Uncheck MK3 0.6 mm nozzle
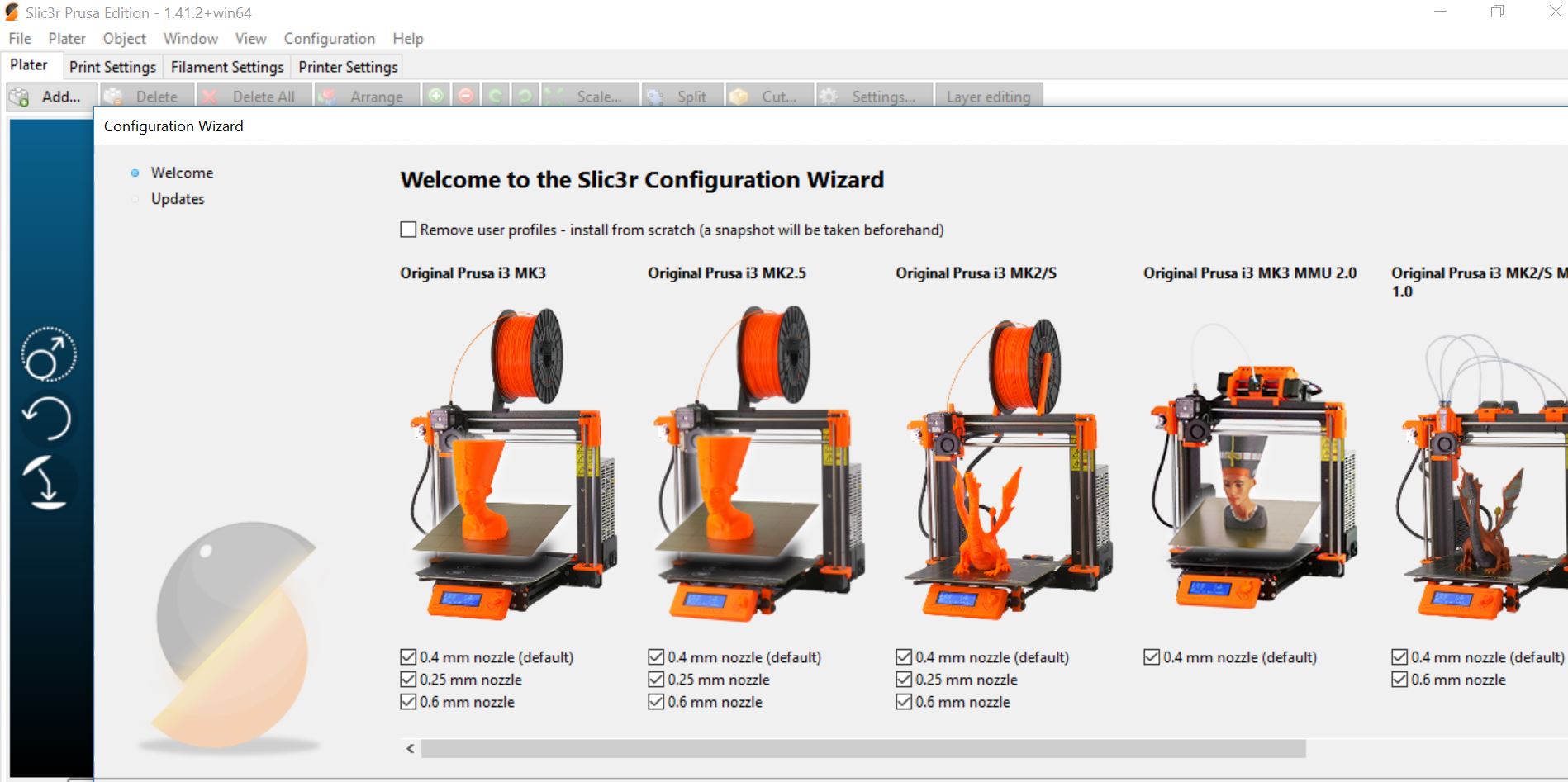Viewport: 1568px width, 782px height. pyautogui.click(x=408, y=702)
